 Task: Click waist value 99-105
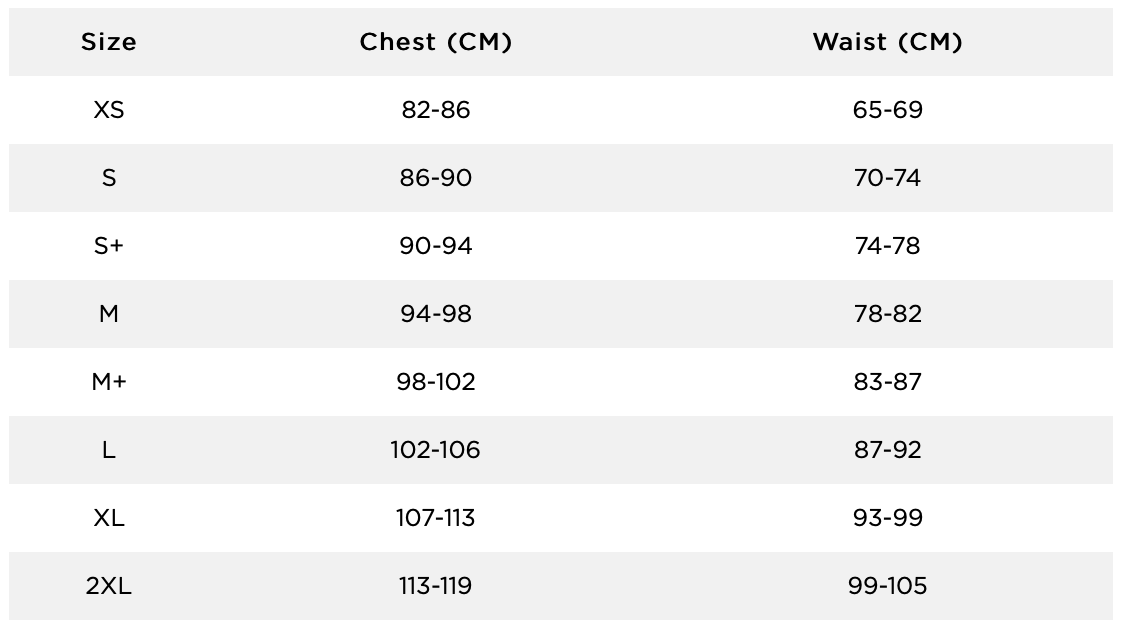(888, 586)
